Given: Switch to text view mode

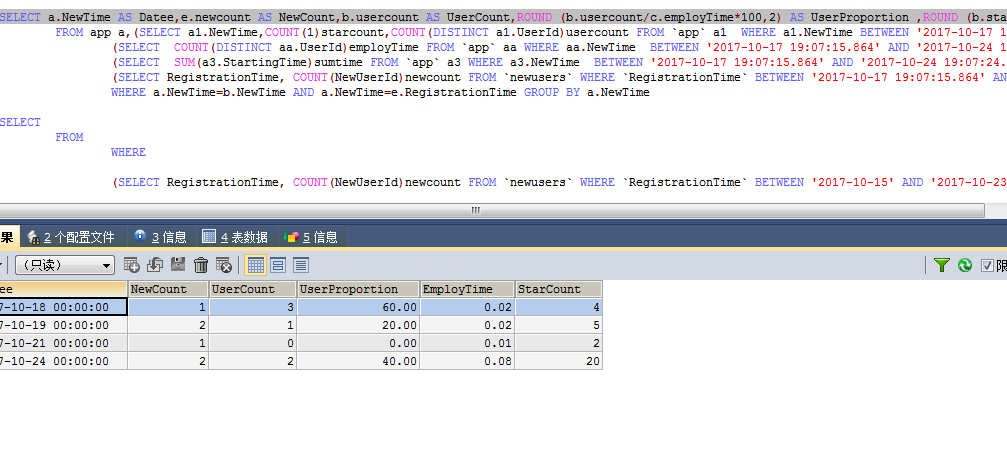Looking at the screenshot, I should [301, 265].
